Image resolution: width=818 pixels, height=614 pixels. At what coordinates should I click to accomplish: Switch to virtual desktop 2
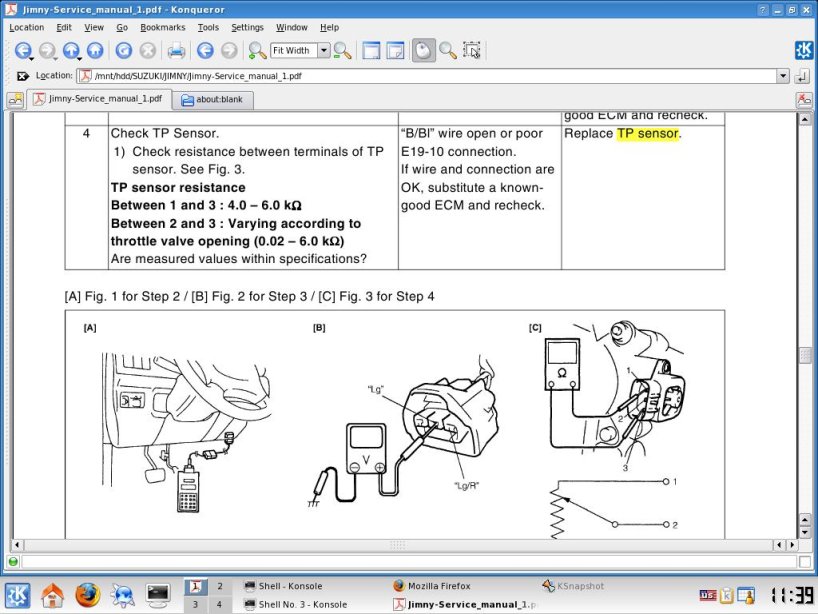point(220,586)
